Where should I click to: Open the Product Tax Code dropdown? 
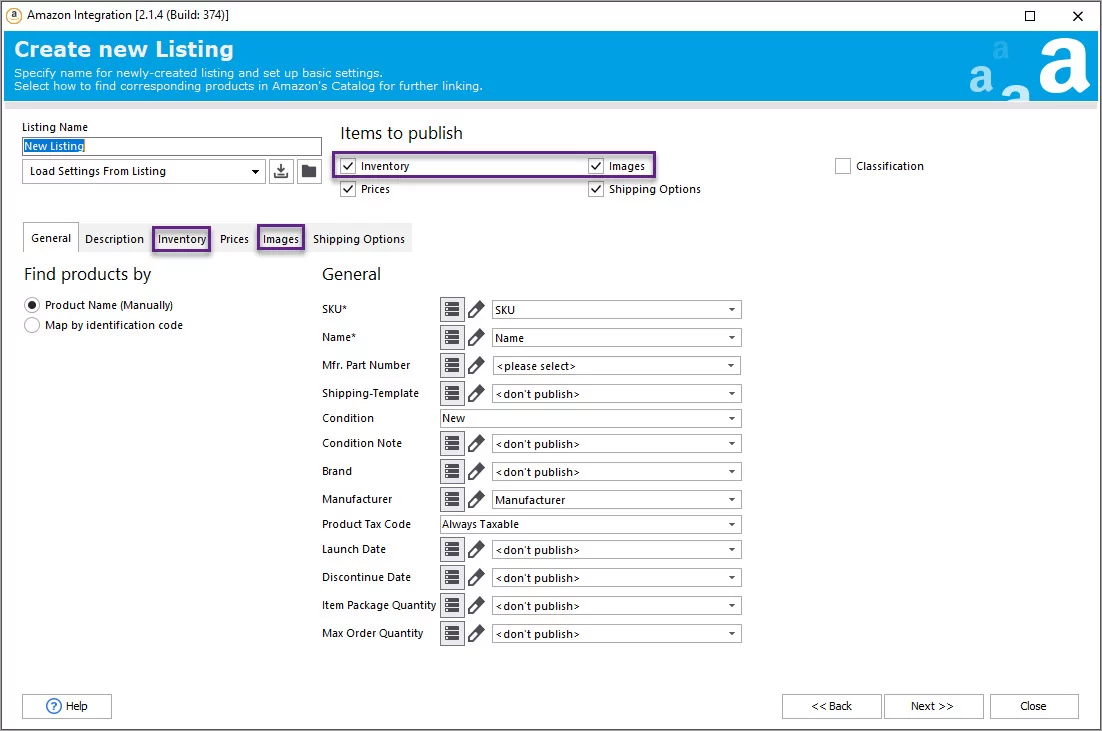(x=733, y=524)
